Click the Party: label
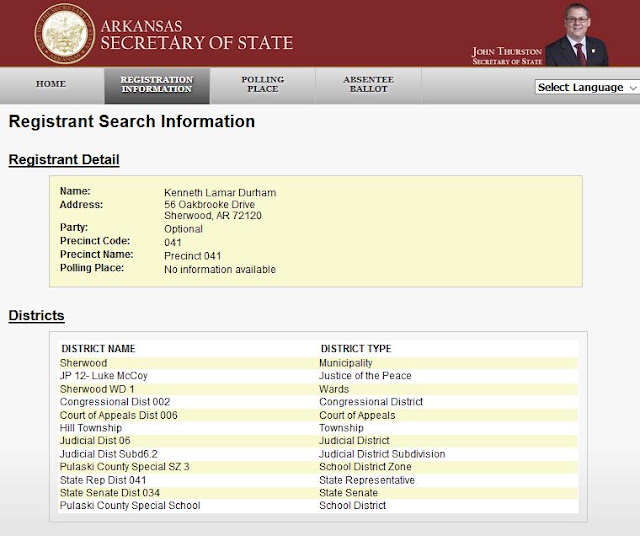 pos(74,227)
